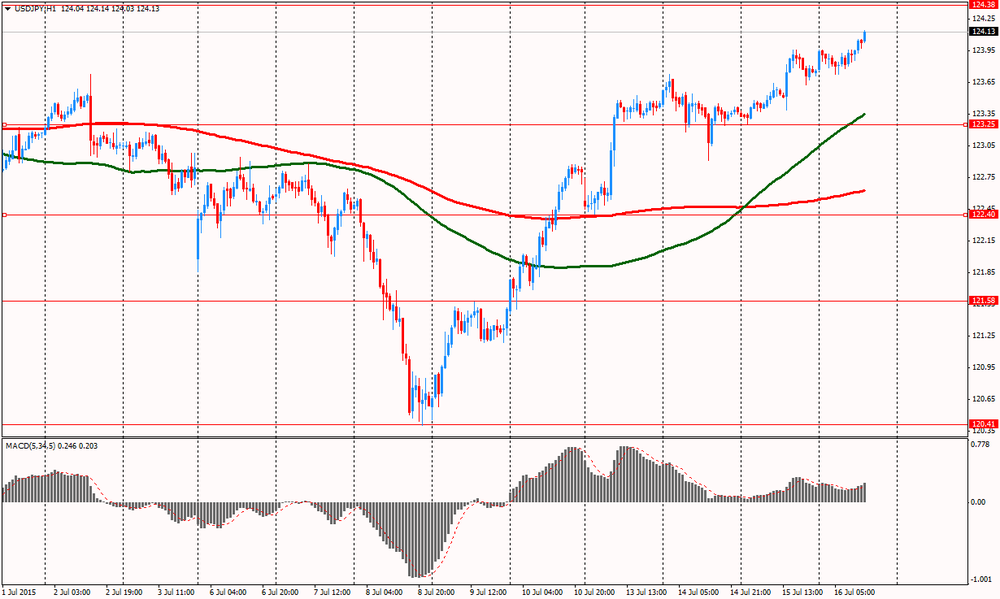
Task: Click the 122.15 price axis value
Action: pyautogui.click(x=983, y=240)
